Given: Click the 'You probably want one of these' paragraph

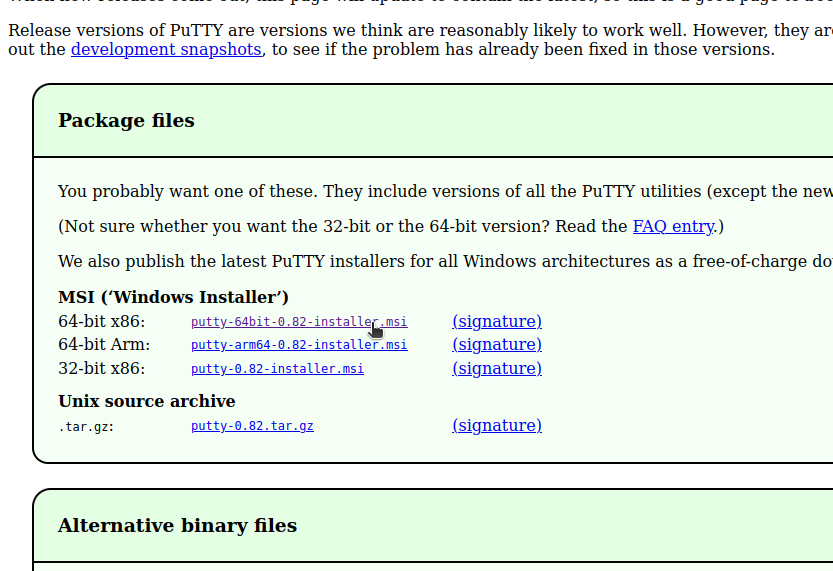Looking at the screenshot, I should pos(445,191).
